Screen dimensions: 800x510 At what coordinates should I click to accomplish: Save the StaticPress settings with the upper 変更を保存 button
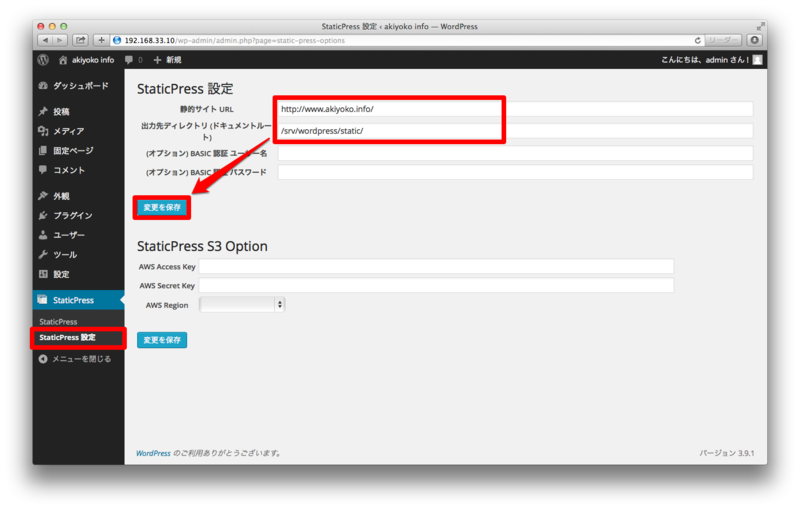[x=162, y=208]
